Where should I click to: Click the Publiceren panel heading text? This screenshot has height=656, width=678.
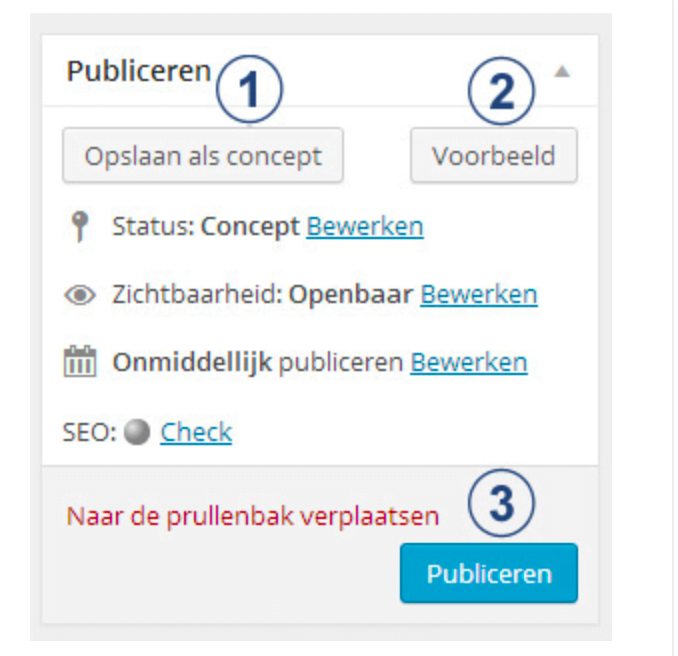(x=139, y=72)
